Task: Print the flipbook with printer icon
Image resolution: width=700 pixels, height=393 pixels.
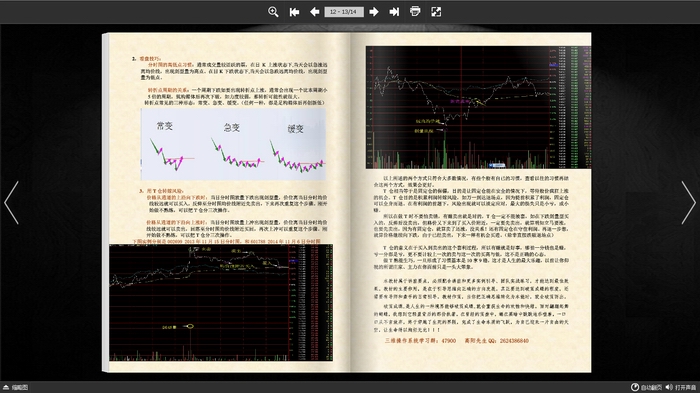Action: click(415, 12)
